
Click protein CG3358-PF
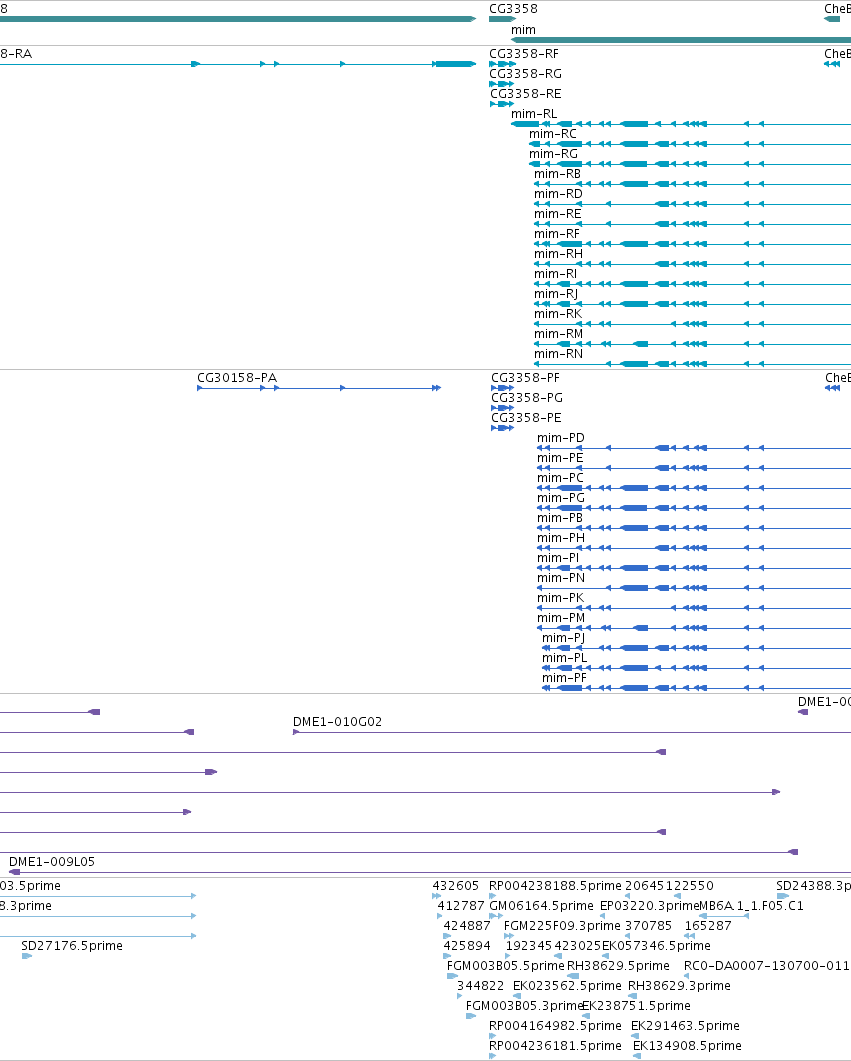pos(526,378)
